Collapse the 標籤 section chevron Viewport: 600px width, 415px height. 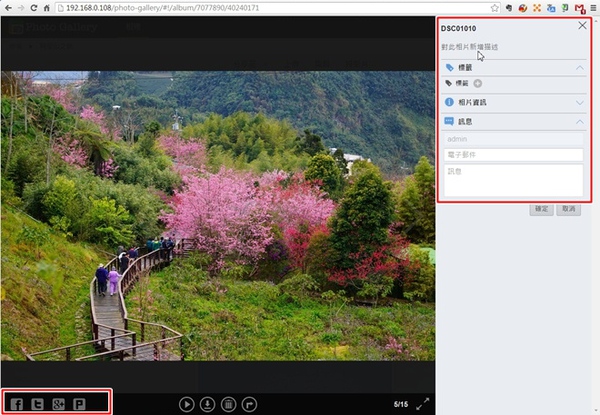580,68
